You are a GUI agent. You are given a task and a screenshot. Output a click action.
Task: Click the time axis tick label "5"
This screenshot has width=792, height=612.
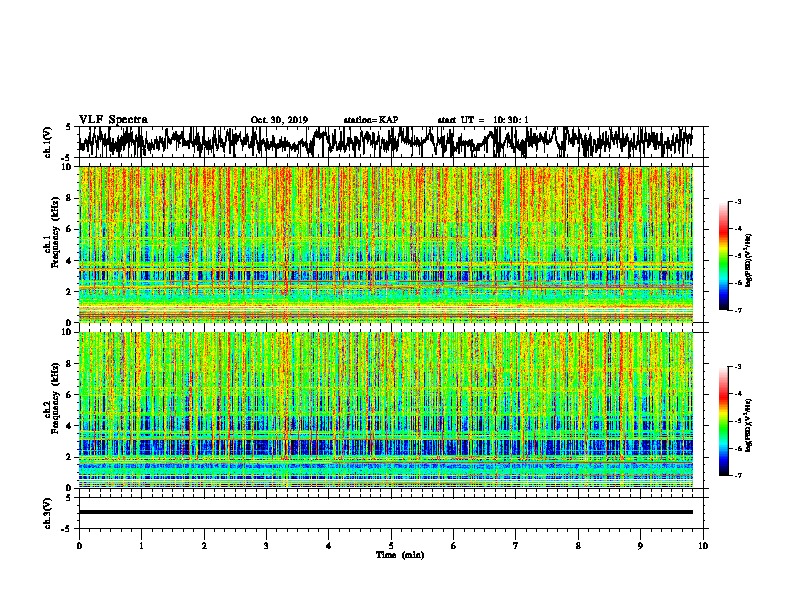click(x=391, y=546)
